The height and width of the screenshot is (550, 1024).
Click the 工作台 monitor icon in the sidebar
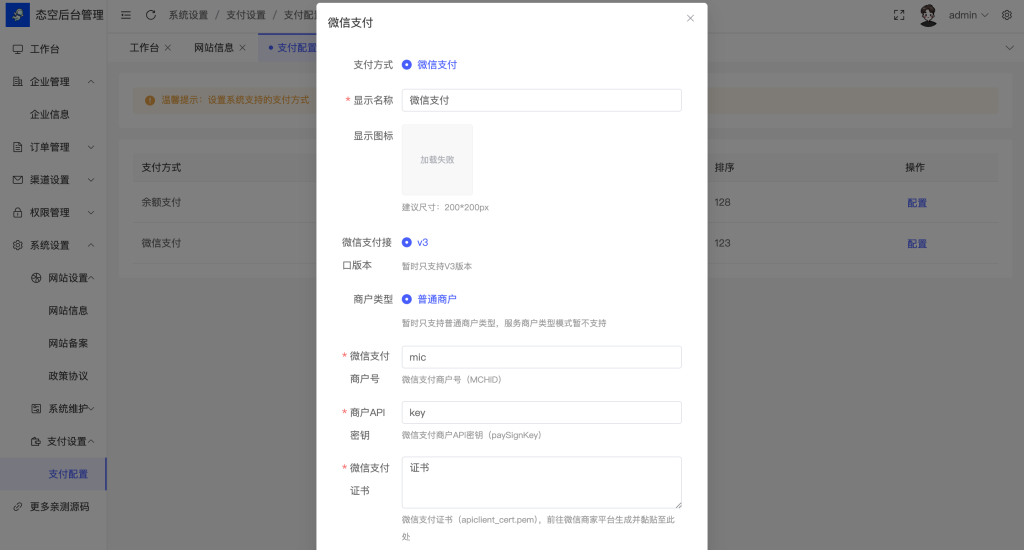tap(18, 49)
